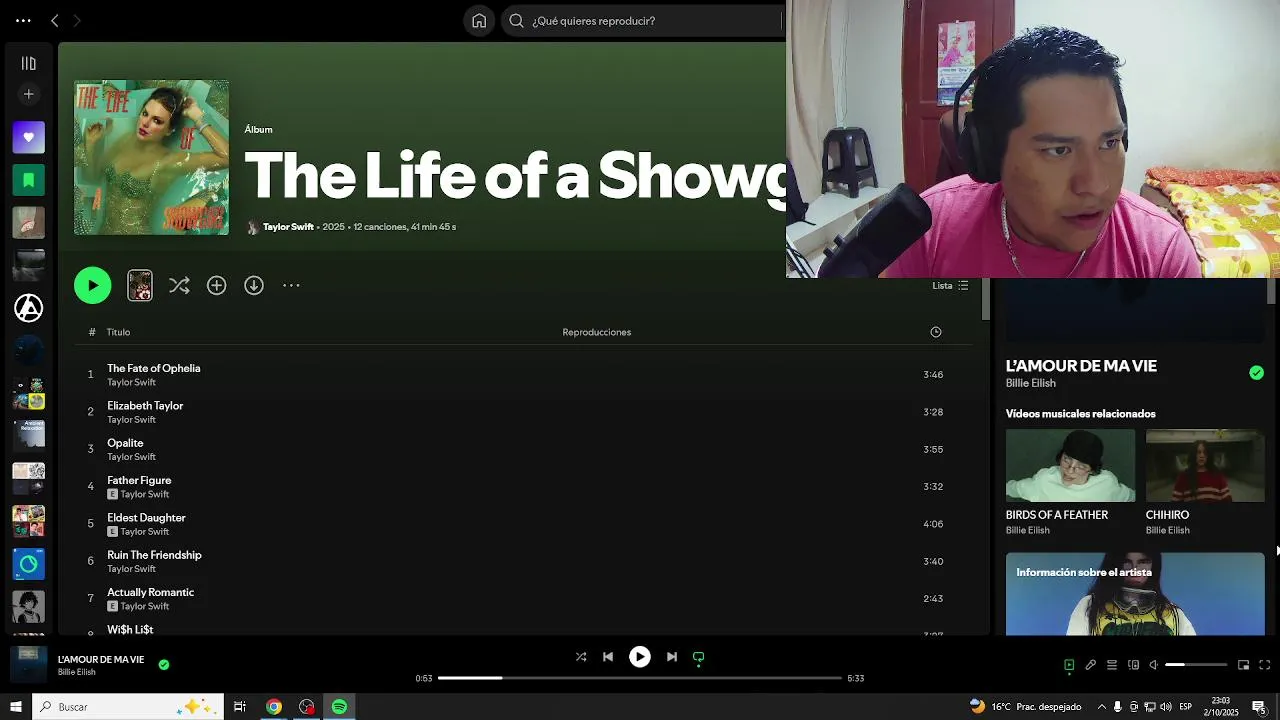
Task: Open L'AMOUR DE MA VIE title in player bar
Action: coord(101,660)
